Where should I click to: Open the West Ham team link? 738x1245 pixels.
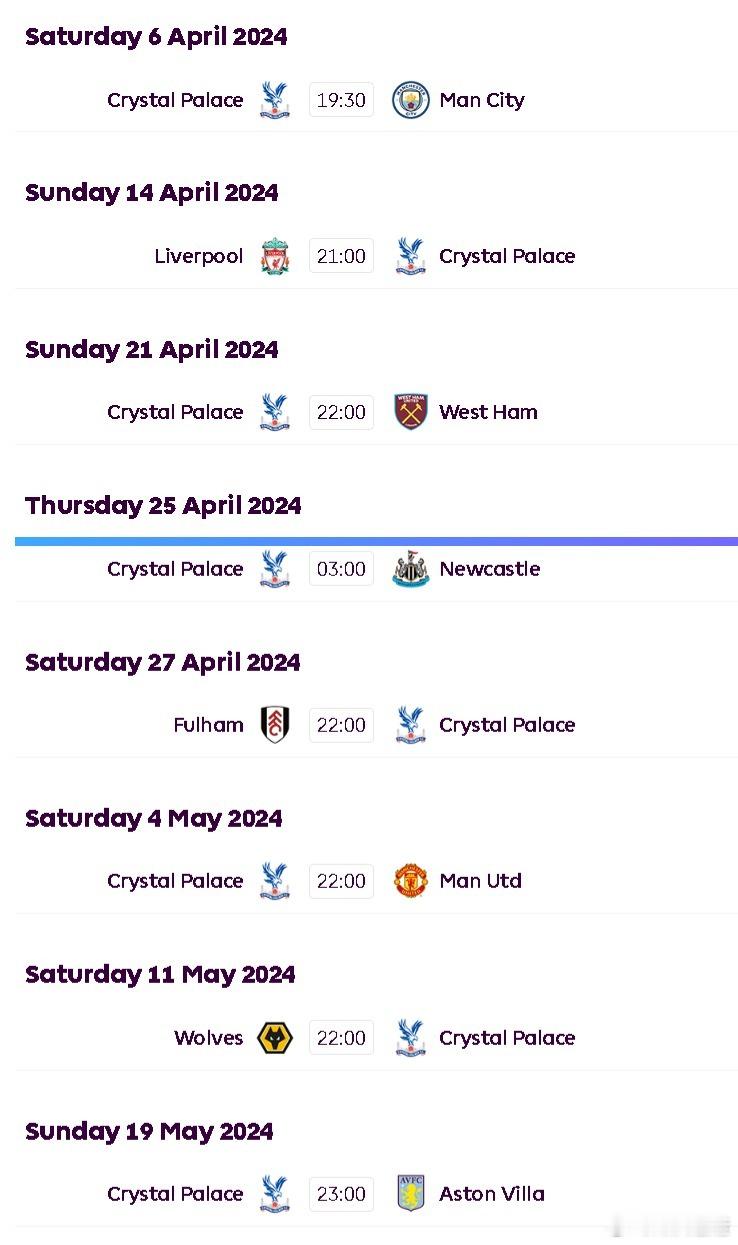click(488, 412)
